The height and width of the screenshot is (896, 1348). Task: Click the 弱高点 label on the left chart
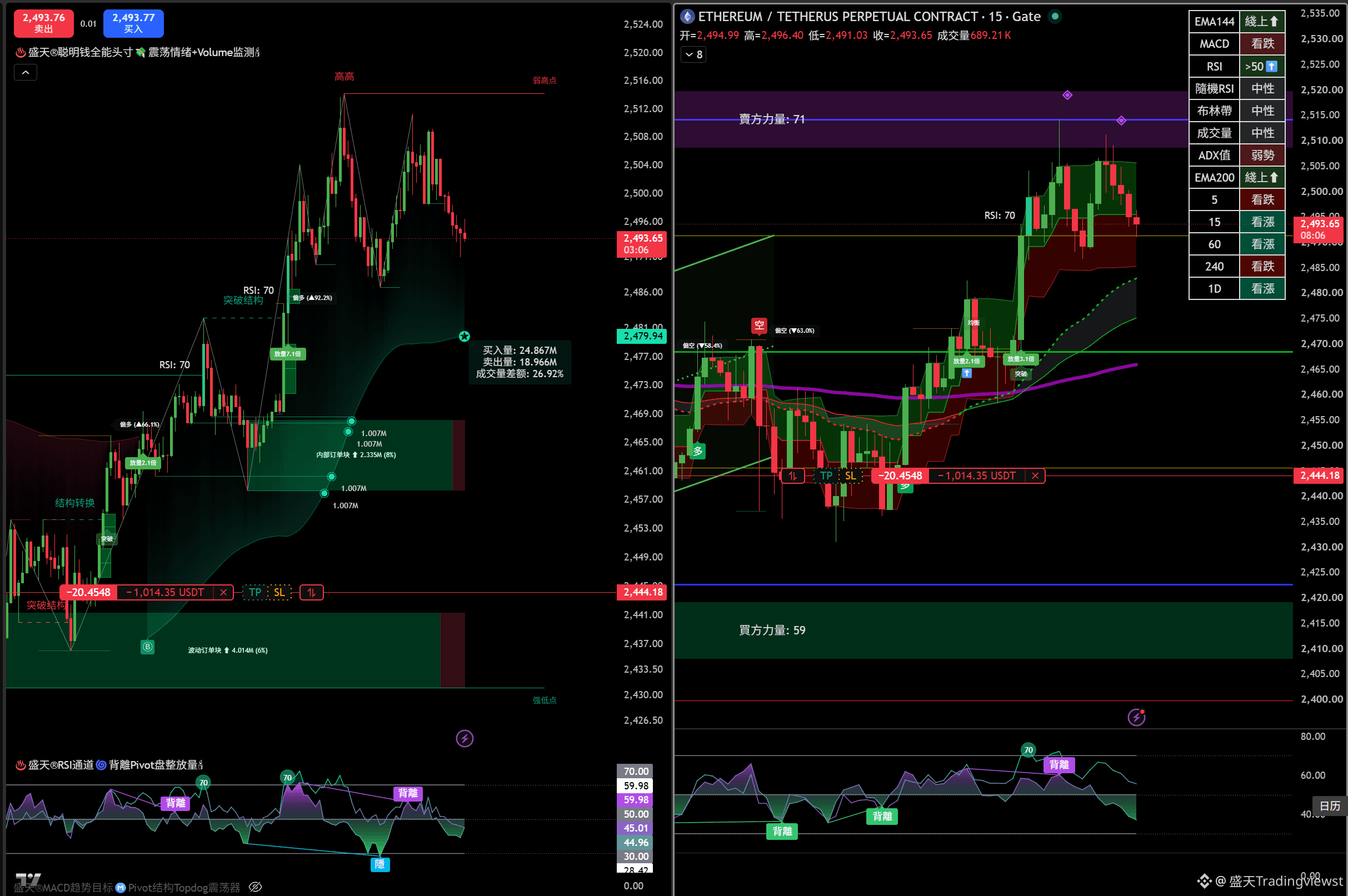tap(545, 81)
